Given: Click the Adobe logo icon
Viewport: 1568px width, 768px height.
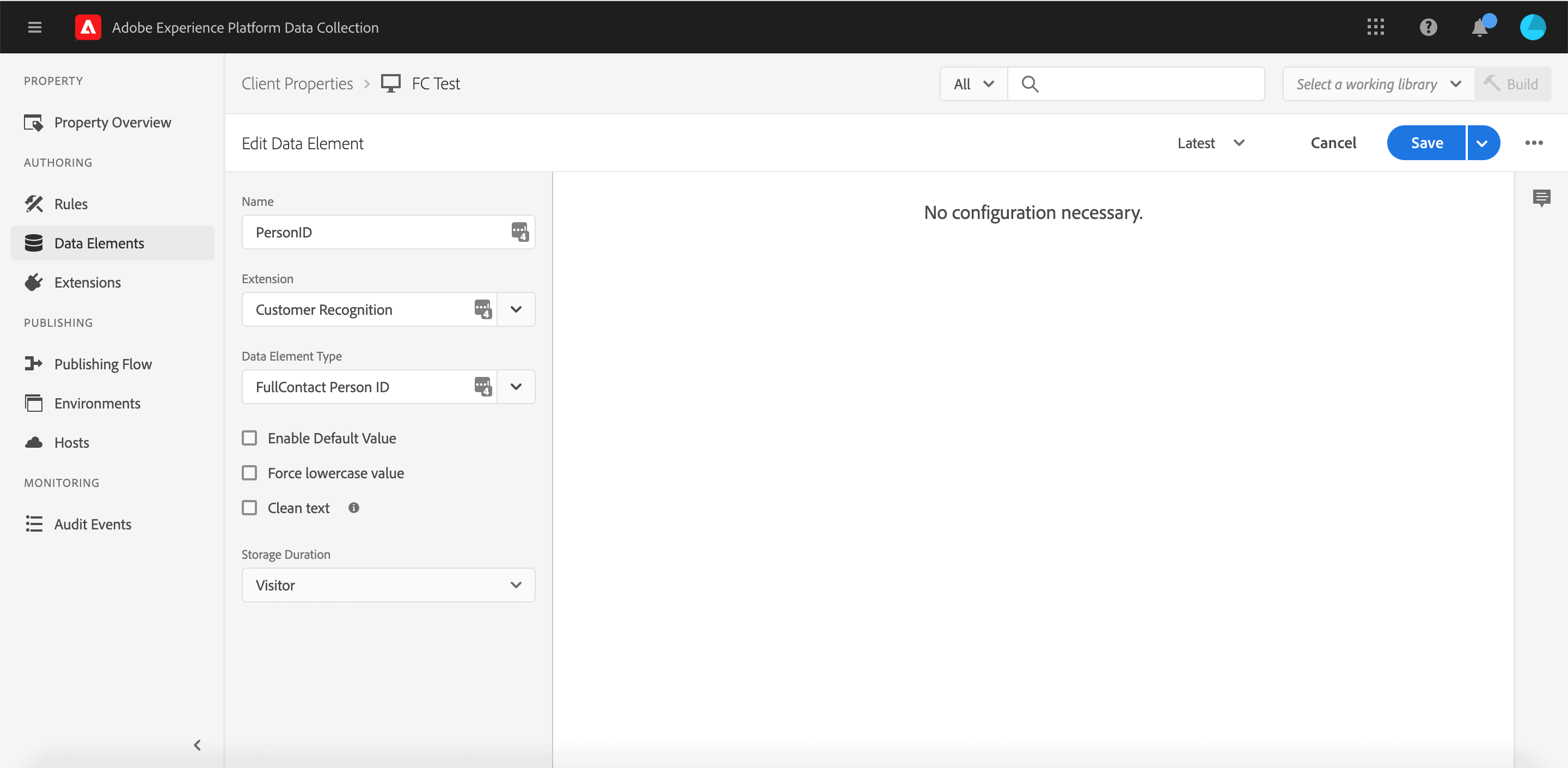Looking at the screenshot, I should 88,27.
